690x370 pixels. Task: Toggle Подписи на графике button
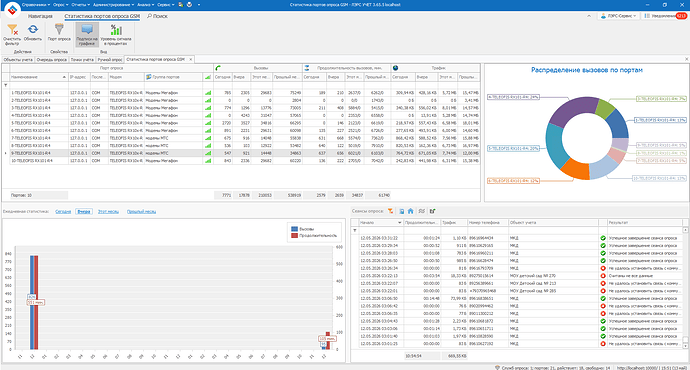pyautogui.click(x=87, y=35)
